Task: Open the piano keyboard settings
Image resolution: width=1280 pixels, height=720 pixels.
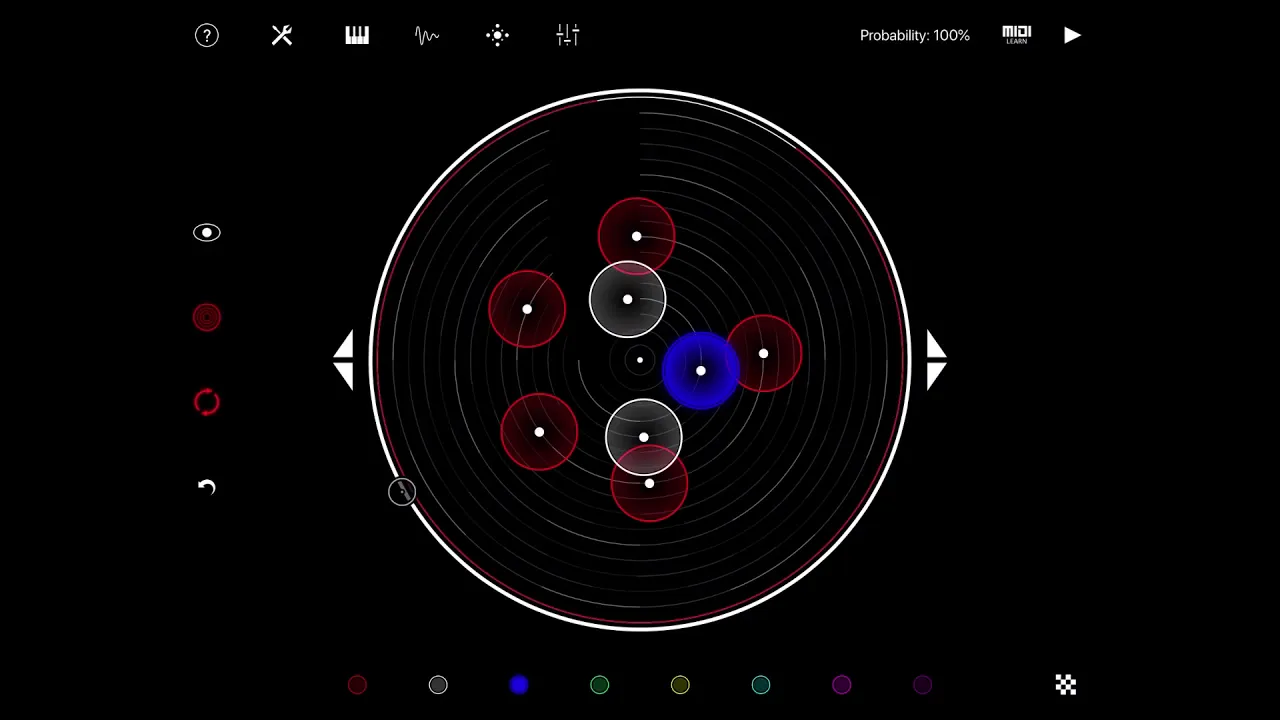Action: pos(357,35)
